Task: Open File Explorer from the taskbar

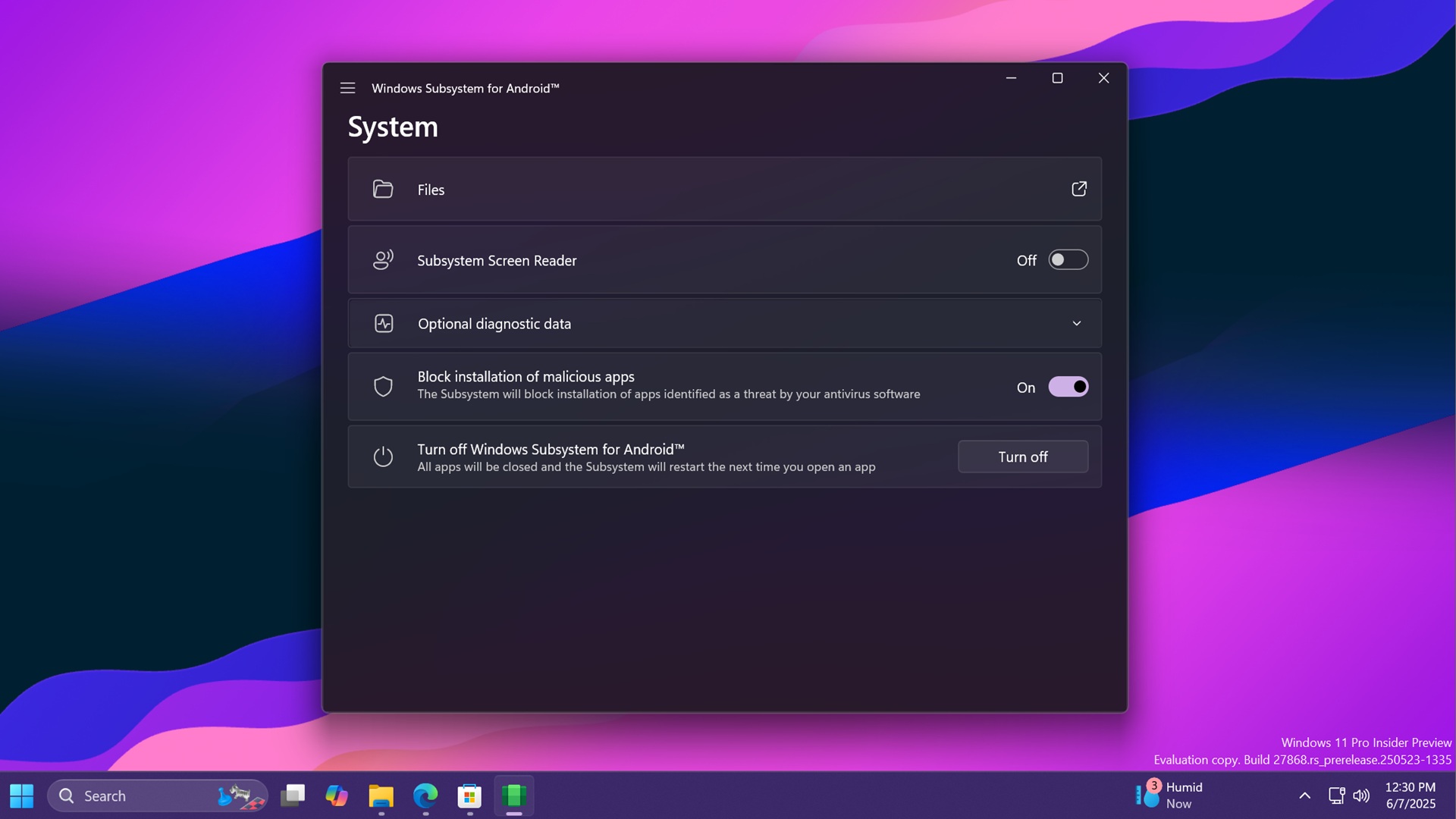Action: point(381,795)
